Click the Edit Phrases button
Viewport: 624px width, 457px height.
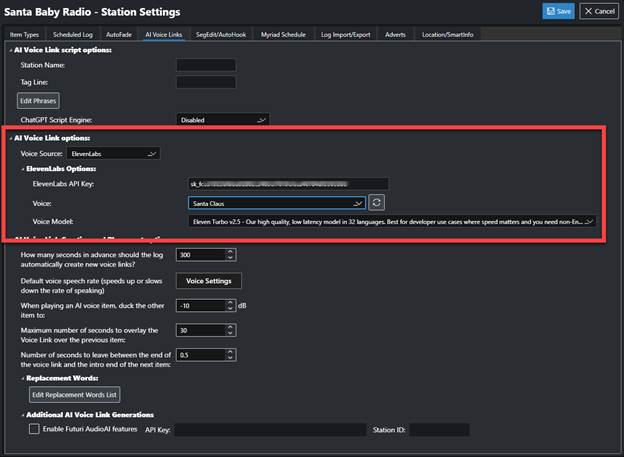38,101
